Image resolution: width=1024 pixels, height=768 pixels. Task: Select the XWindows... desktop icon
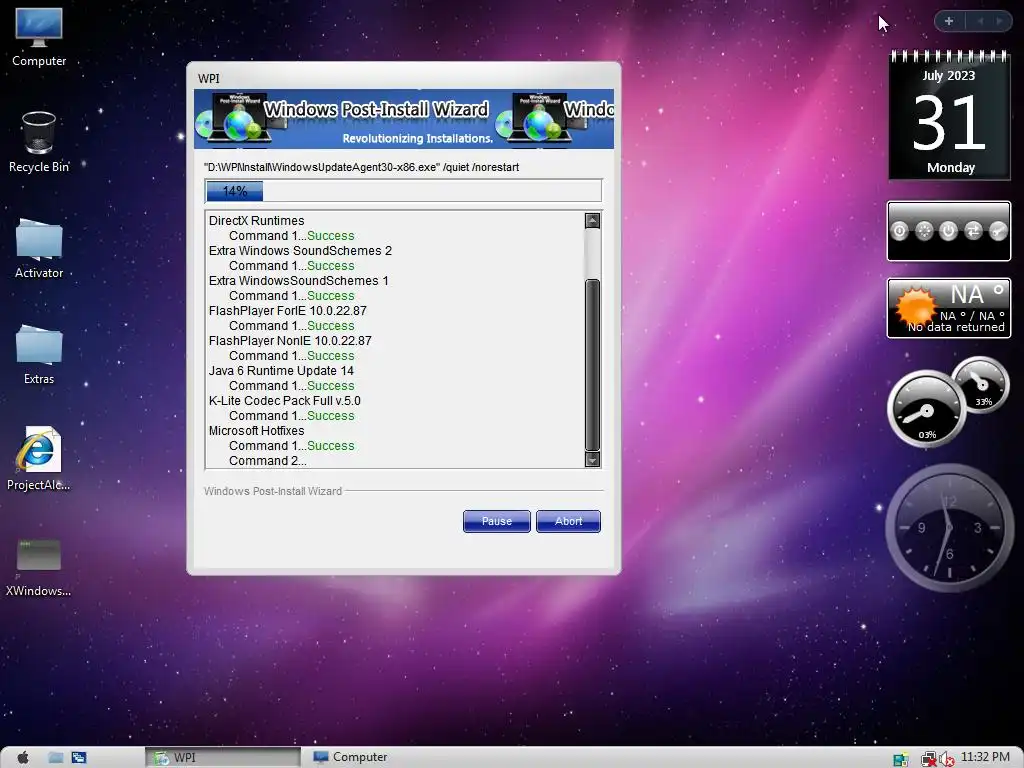click(x=39, y=566)
